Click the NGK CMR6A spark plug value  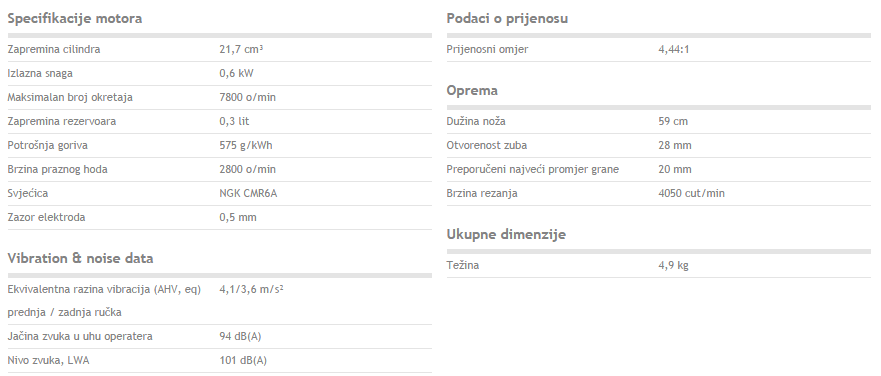pyautogui.click(x=248, y=193)
